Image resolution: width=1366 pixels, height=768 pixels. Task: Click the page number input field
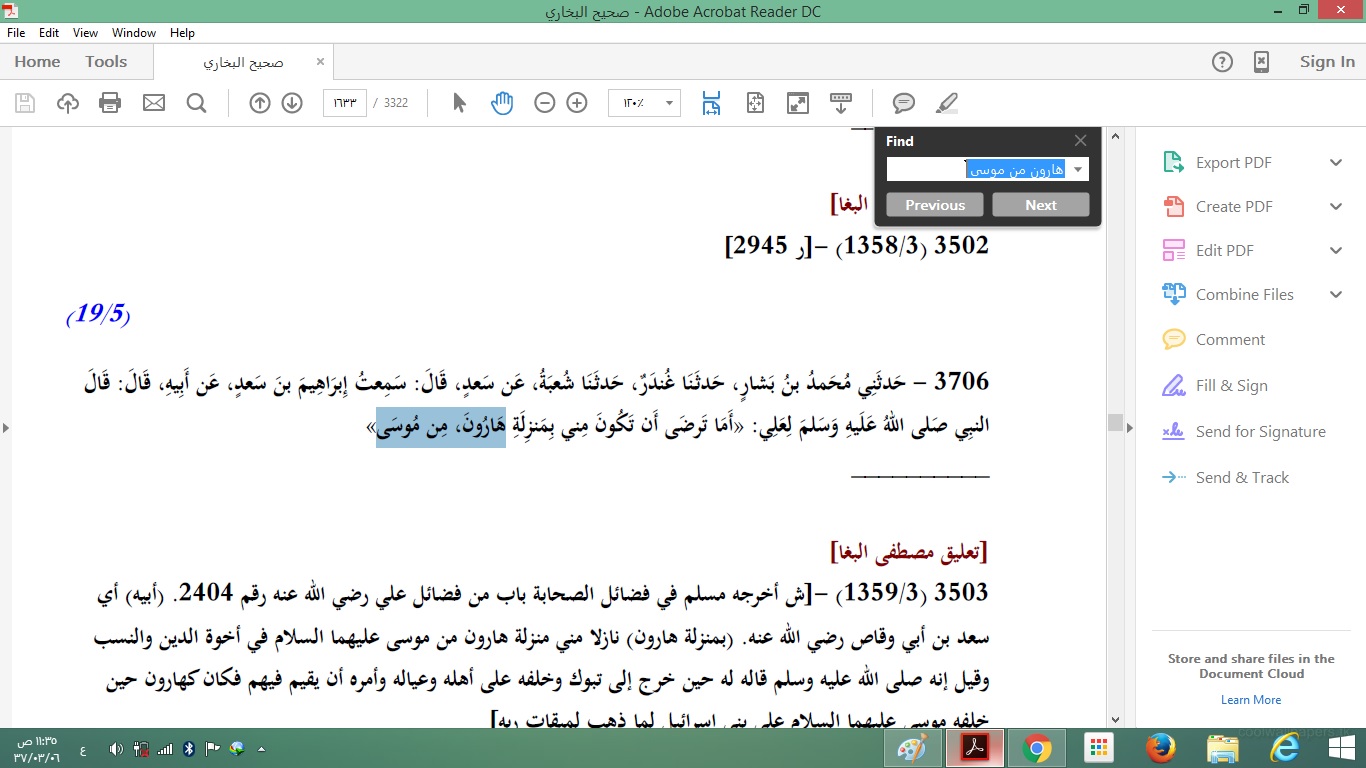[x=344, y=103]
